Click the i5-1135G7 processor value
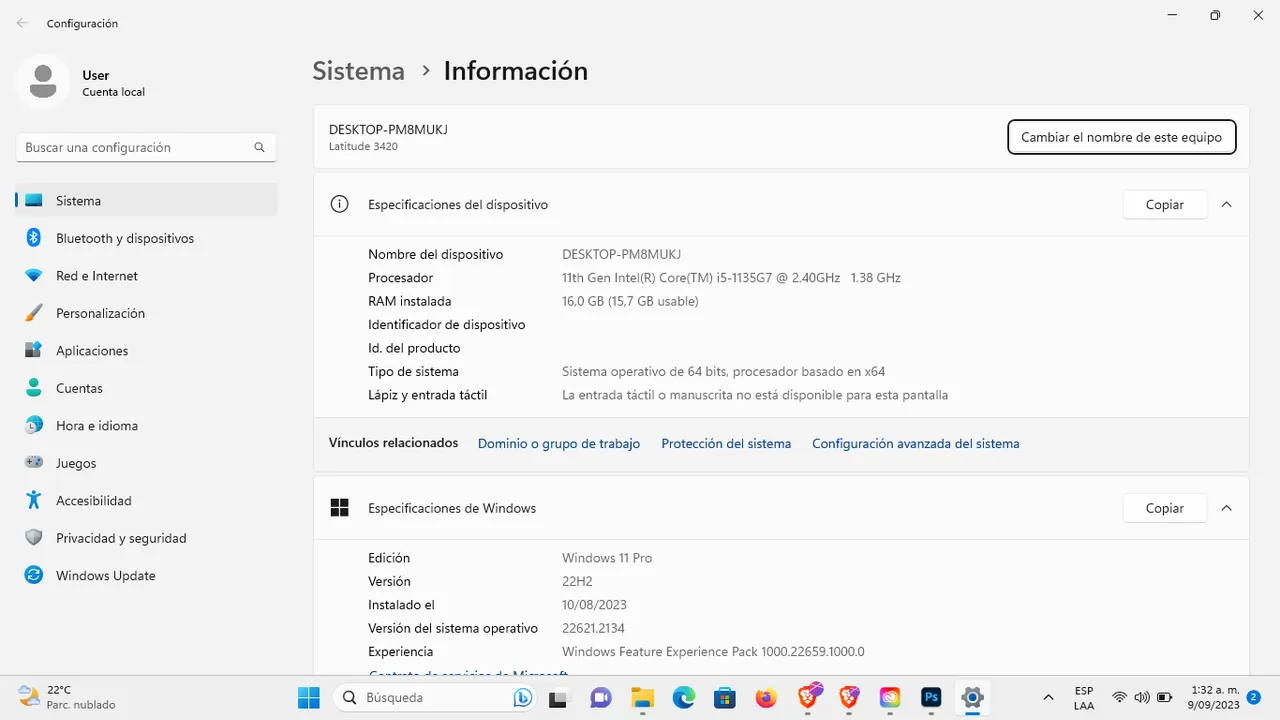1280x720 pixels. point(731,278)
